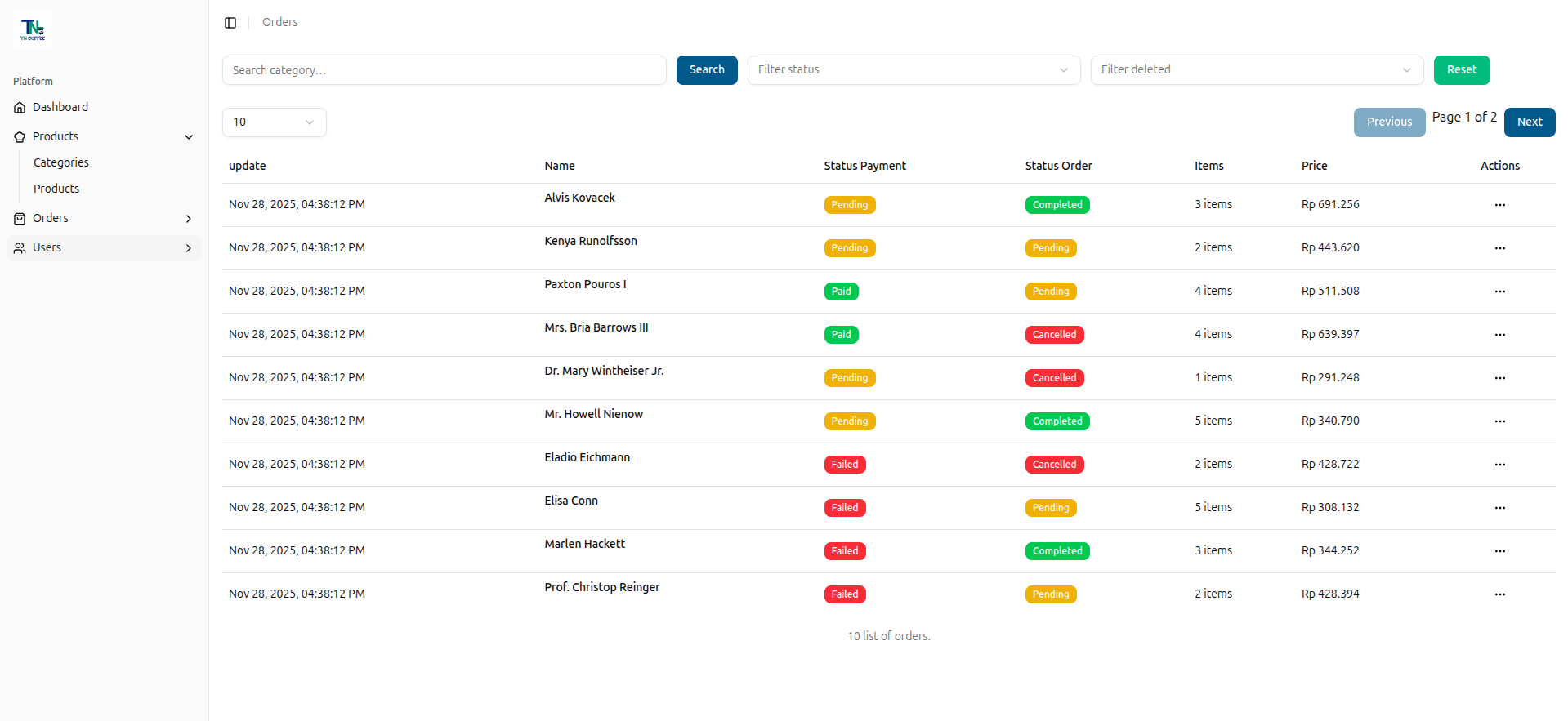Screen dimensions: 1568x721
Task: Click the Dashboard home icon
Action: 20,108
